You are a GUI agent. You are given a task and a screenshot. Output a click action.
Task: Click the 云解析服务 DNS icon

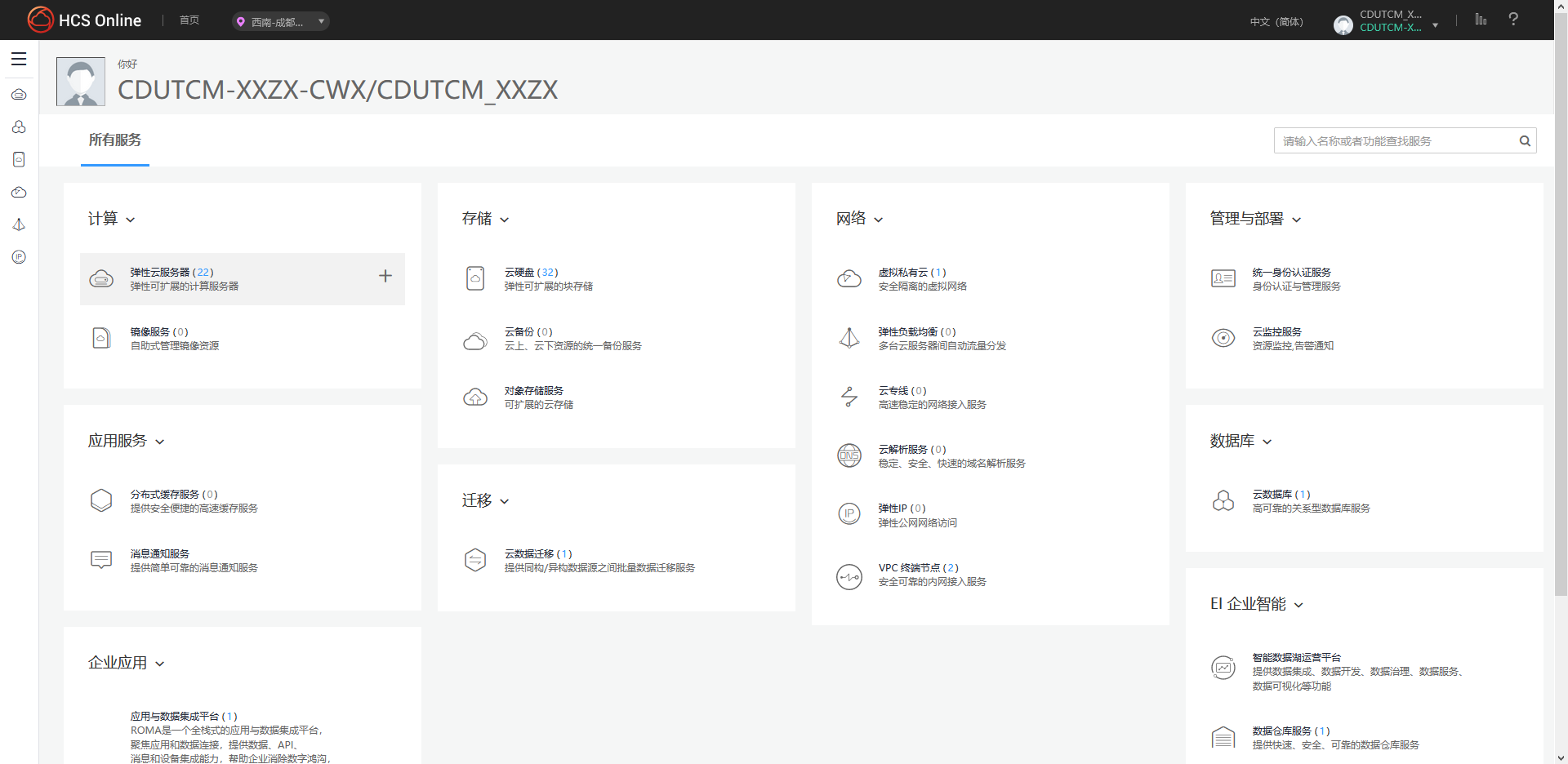849,455
